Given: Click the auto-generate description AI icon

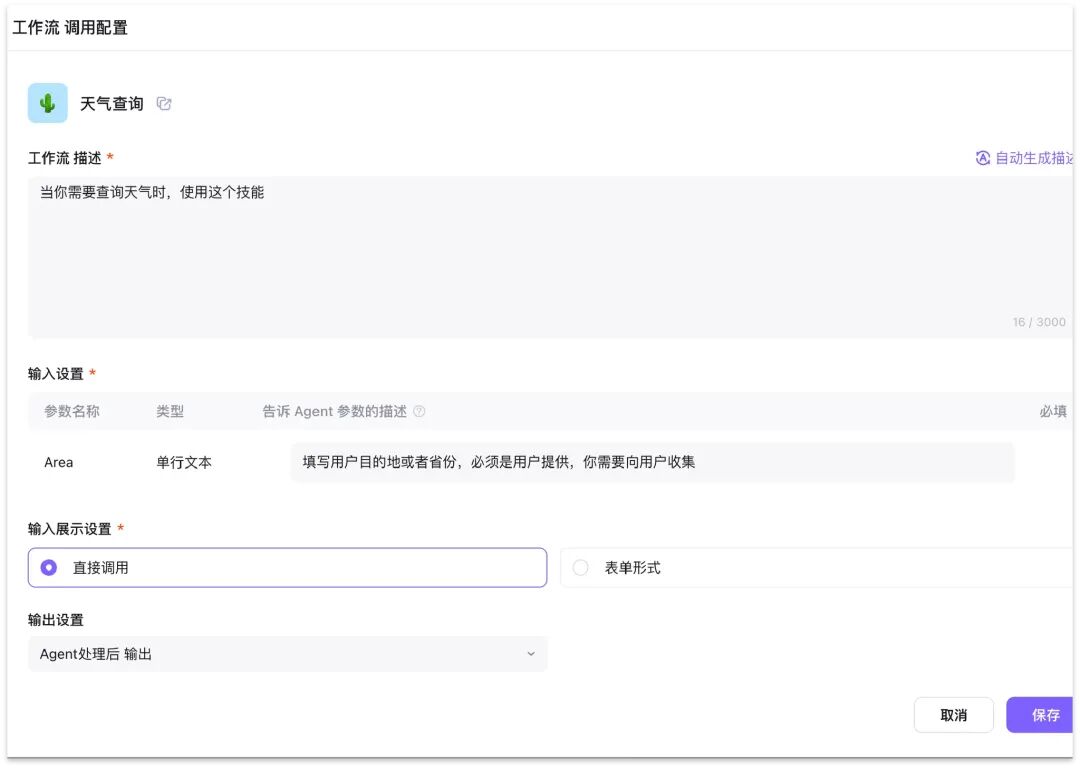Looking at the screenshot, I should (983, 158).
